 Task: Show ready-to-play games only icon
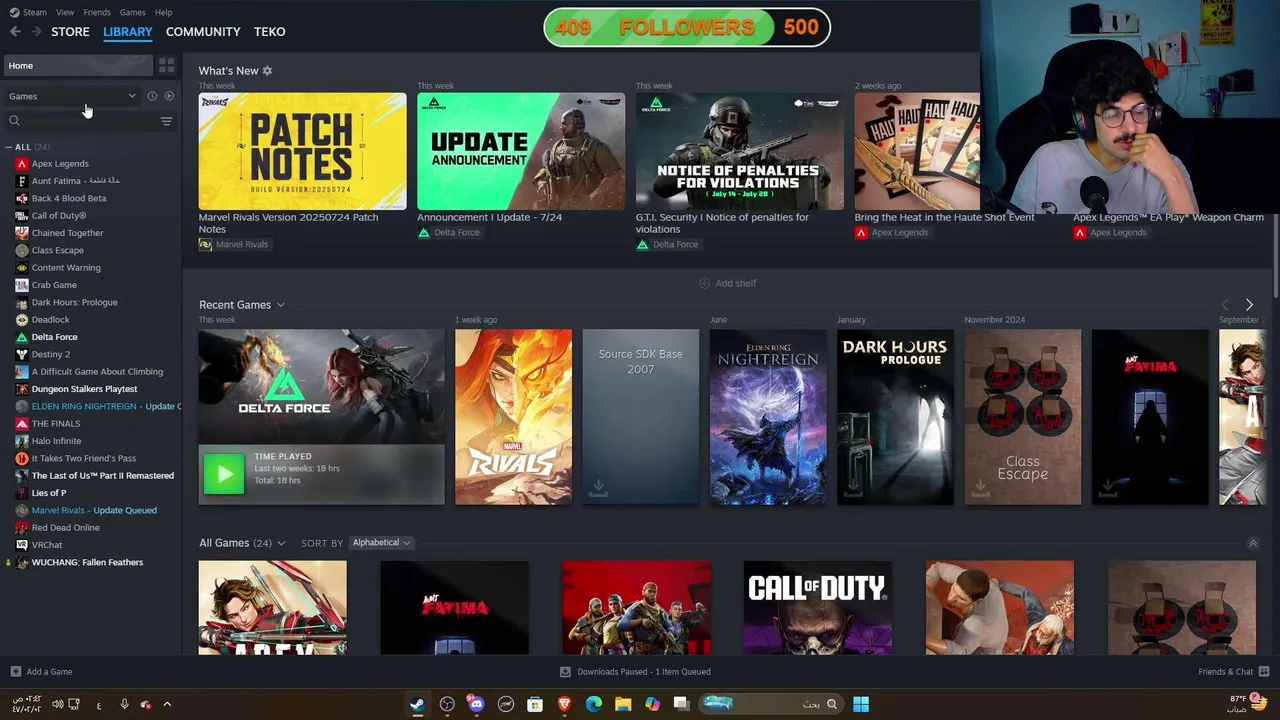169,96
